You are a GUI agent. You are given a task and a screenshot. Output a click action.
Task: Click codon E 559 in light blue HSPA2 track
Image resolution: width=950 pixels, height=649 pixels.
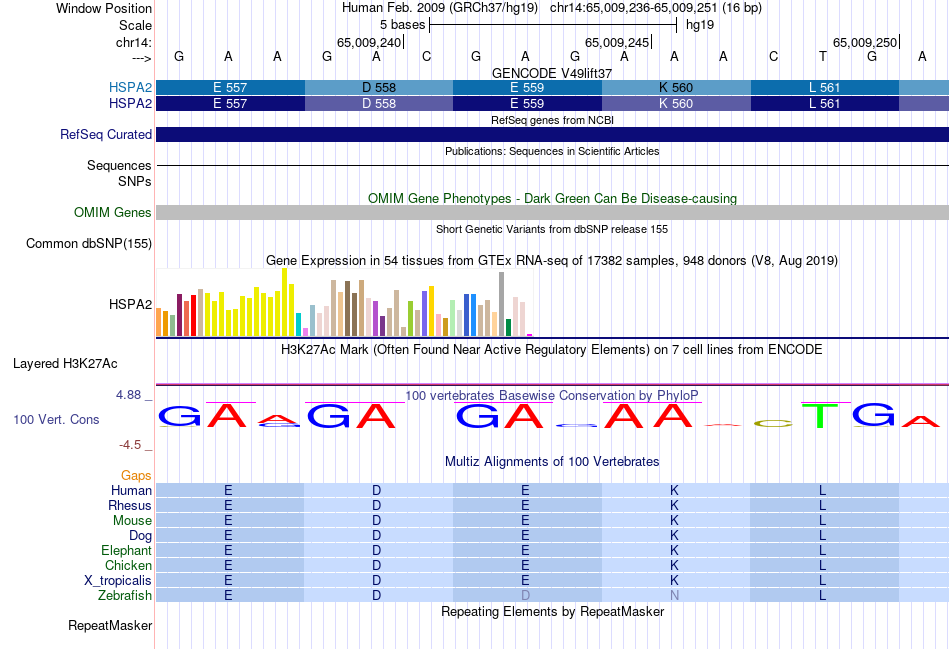coord(527,87)
